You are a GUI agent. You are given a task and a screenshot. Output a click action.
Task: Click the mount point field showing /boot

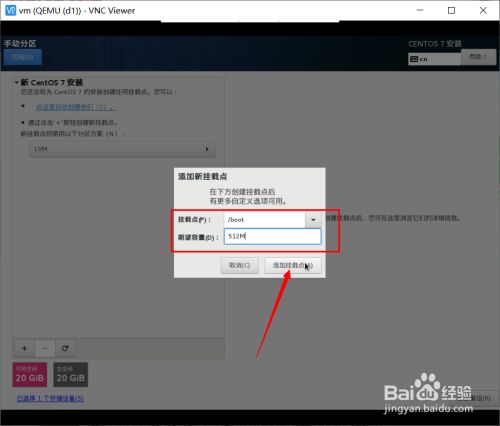[x=265, y=220]
